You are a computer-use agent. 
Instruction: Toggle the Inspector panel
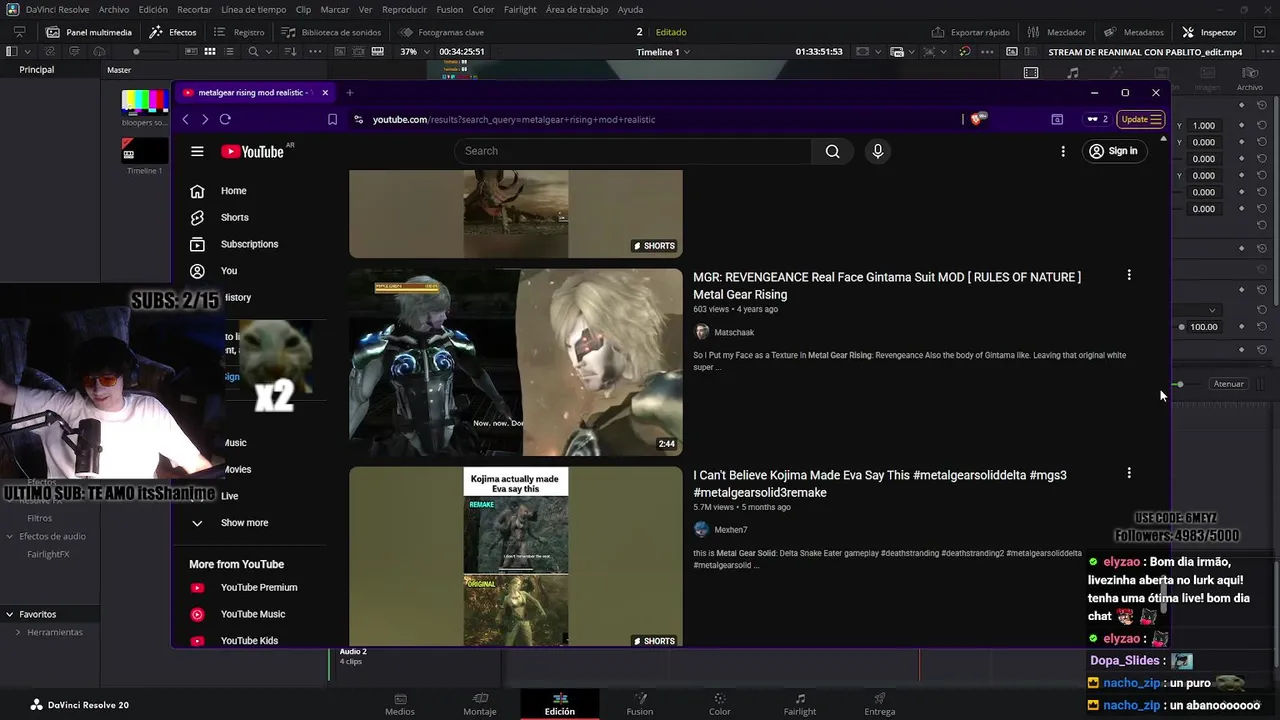tap(1209, 32)
